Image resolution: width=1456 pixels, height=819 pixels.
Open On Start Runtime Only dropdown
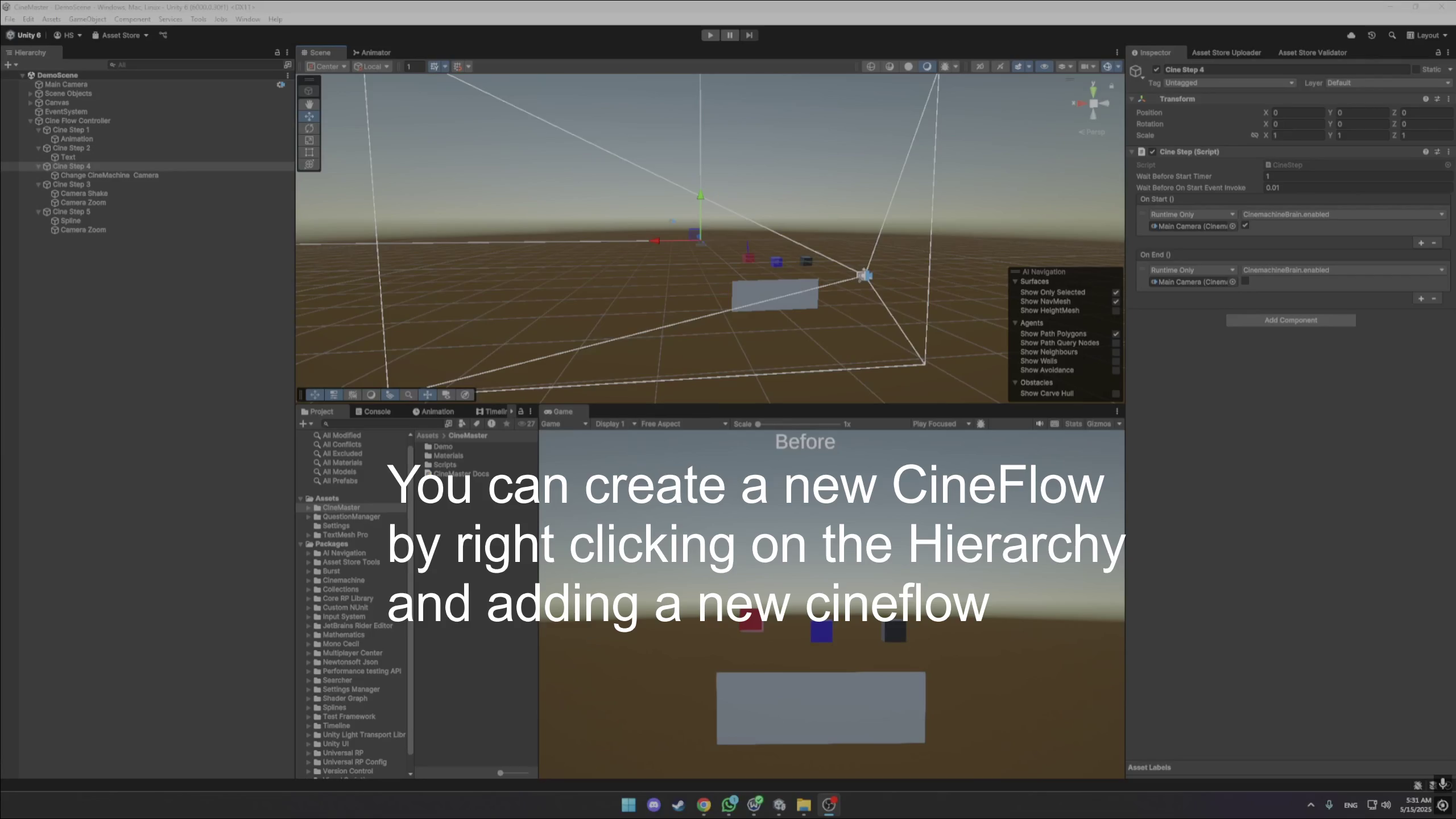tap(1193, 214)
